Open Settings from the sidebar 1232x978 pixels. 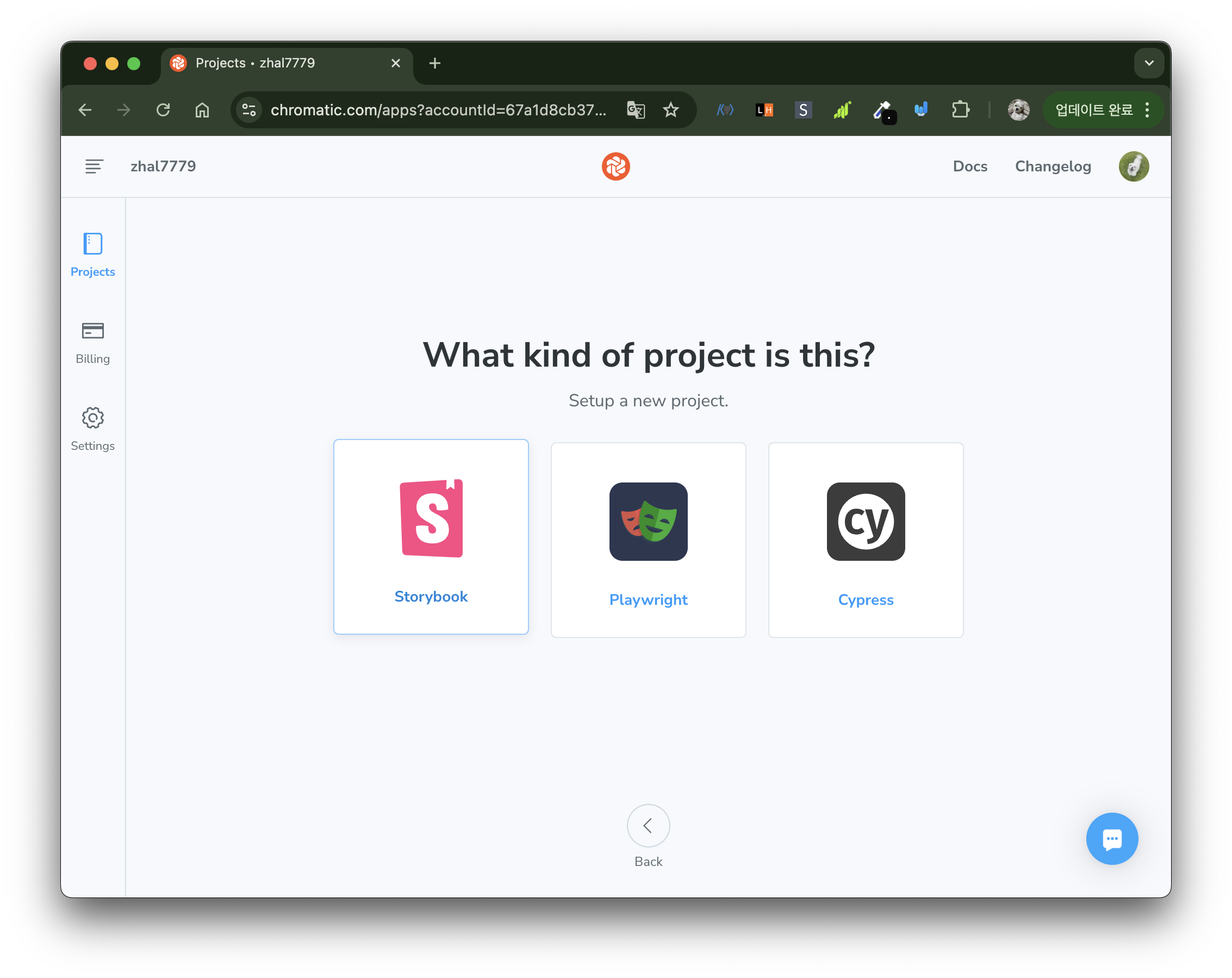[x=92, y=429]
